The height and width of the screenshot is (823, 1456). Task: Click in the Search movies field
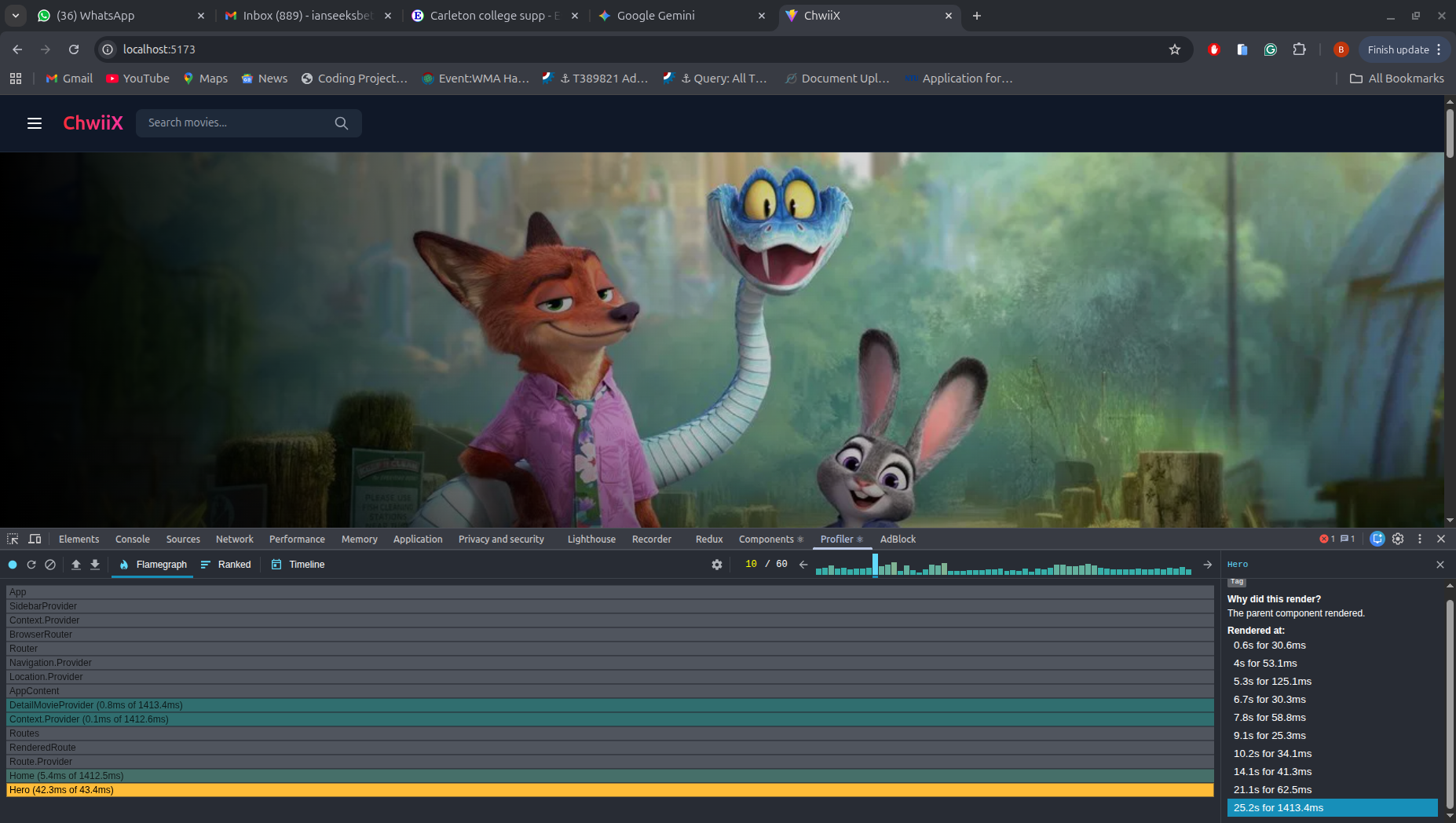pyautogui.click(x=236, y=123)
